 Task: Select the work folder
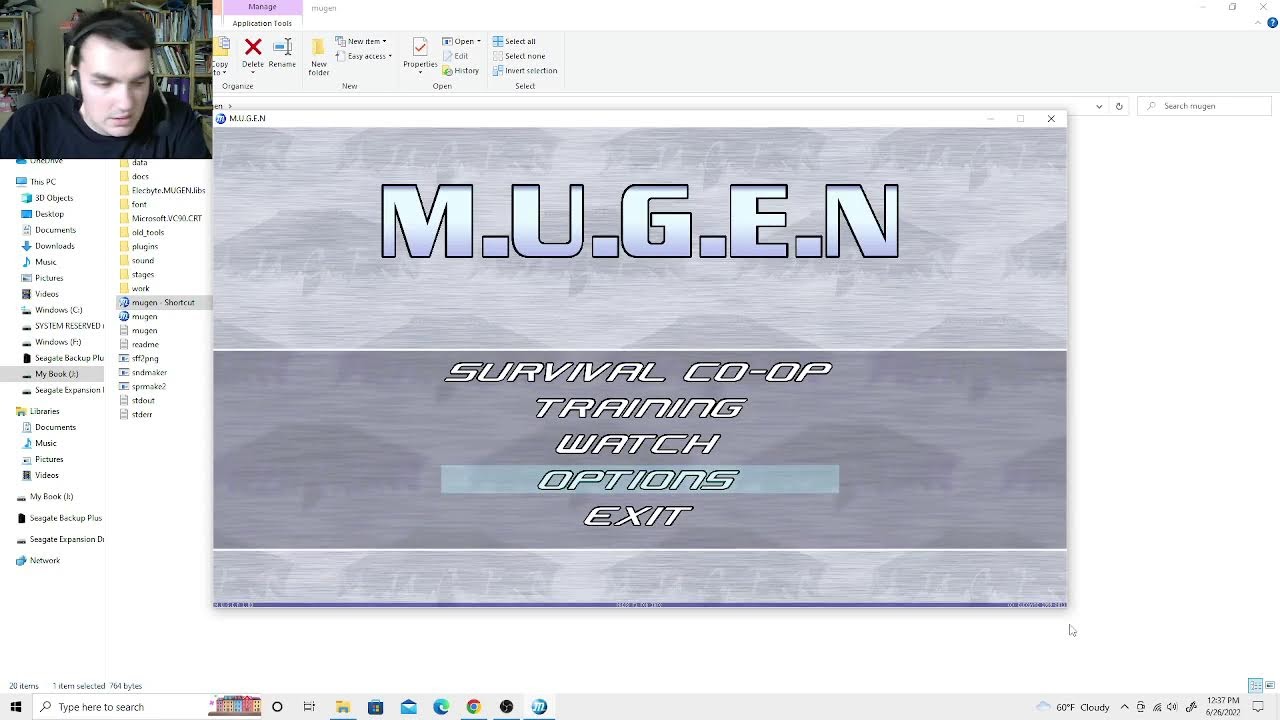click(134, 288)
